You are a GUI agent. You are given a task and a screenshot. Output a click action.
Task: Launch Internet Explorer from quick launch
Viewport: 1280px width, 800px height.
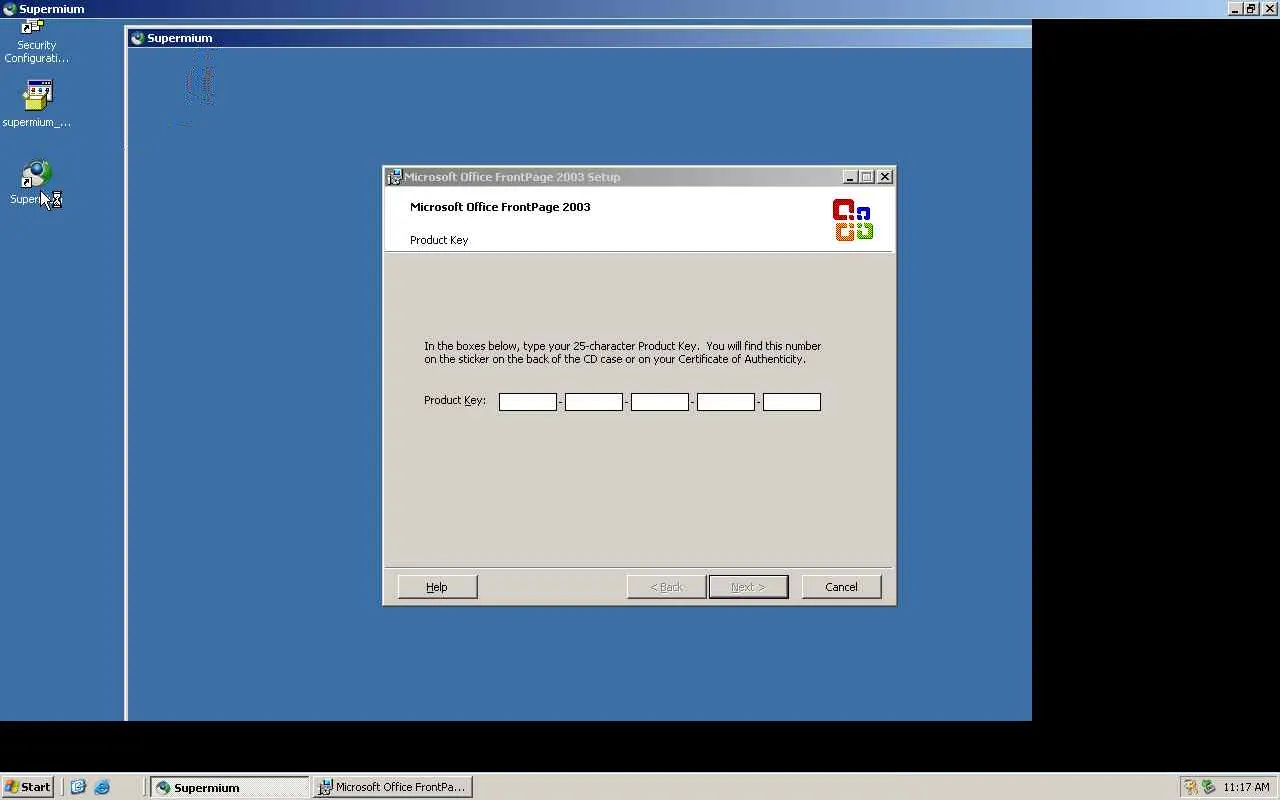tap(102, 787)
